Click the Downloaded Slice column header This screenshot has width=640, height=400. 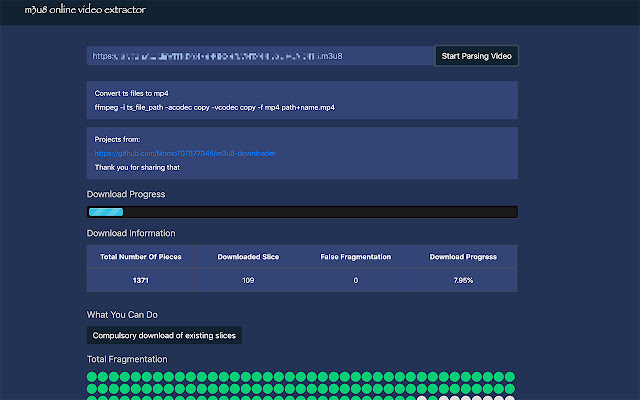tap(248, 257)
